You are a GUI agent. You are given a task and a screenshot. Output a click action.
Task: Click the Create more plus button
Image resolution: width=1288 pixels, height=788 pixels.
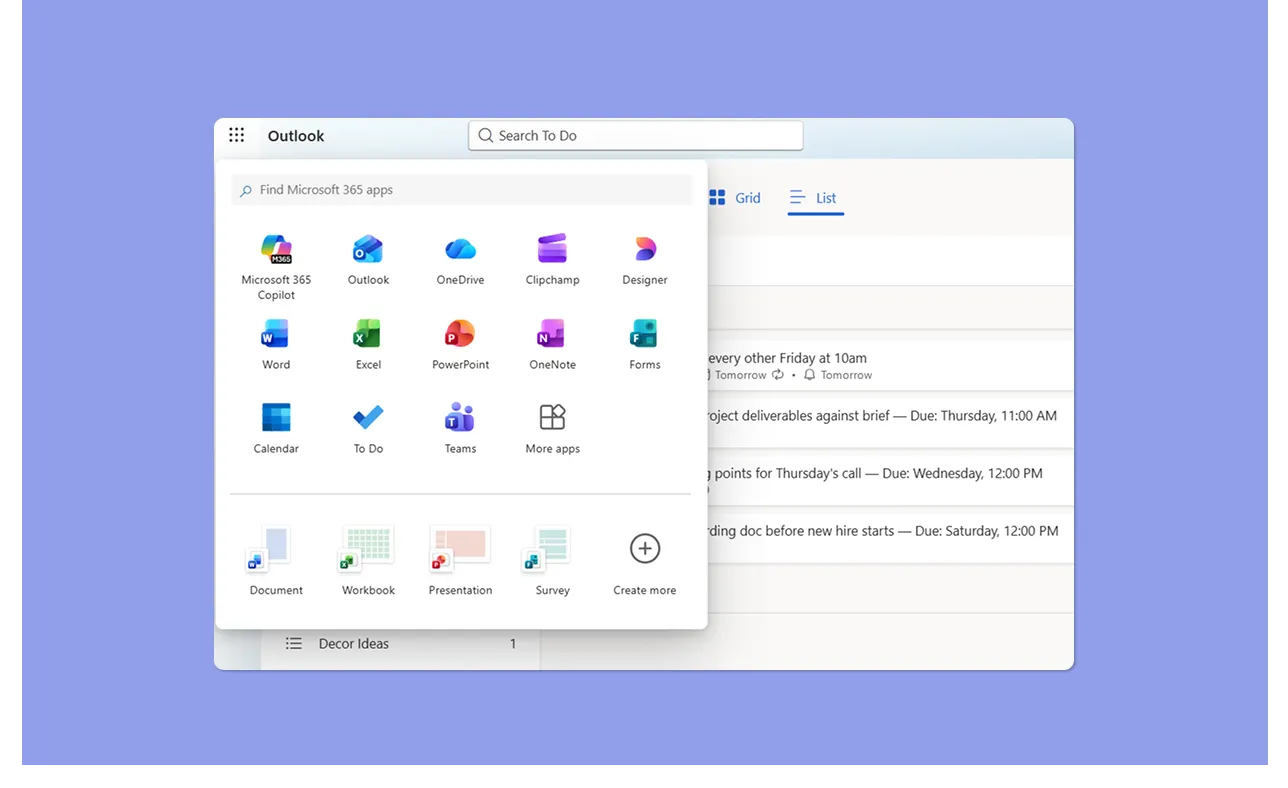point(645,549)
